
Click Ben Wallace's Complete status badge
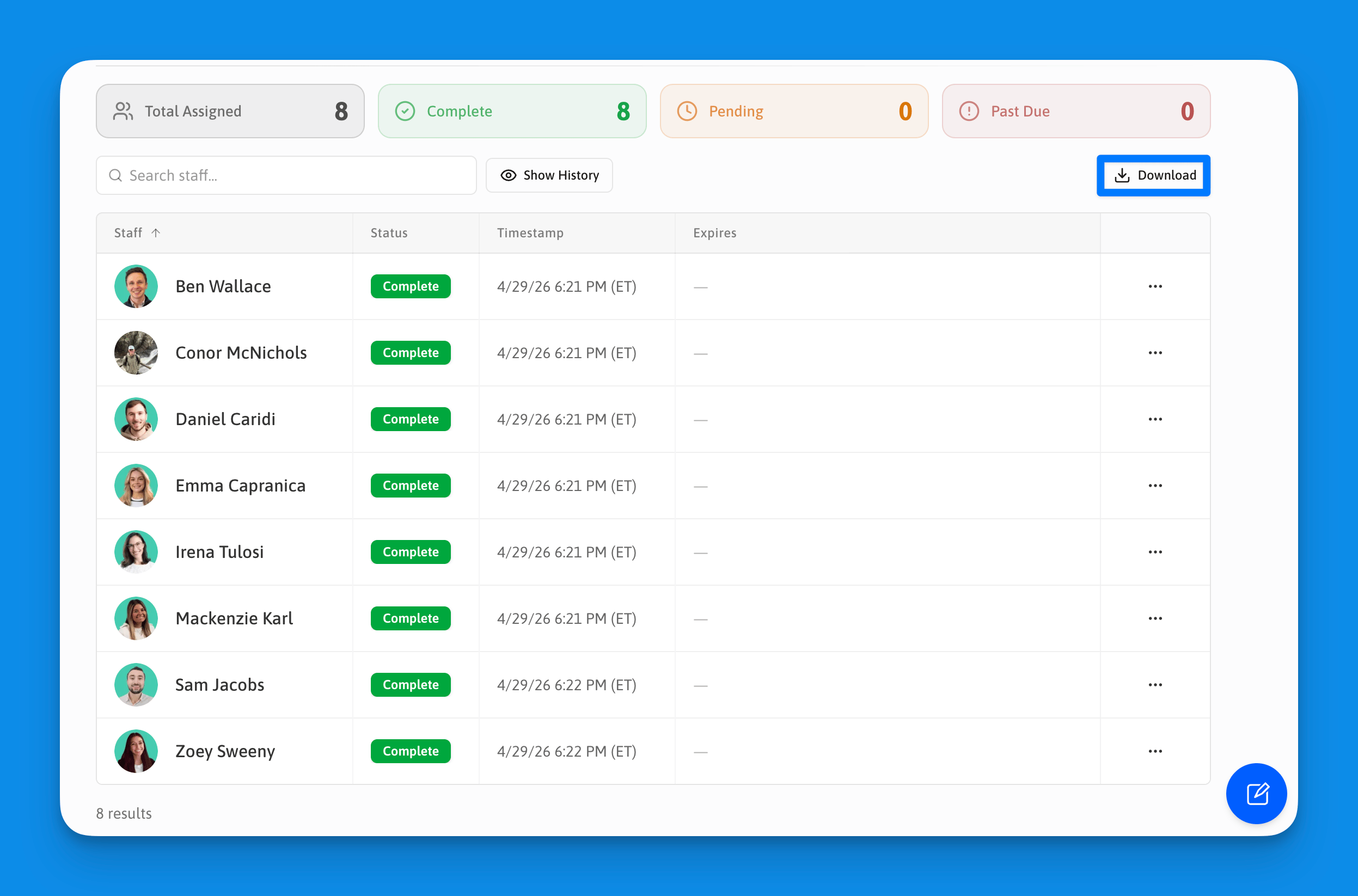pyautogui.click(x=411, y=286)
